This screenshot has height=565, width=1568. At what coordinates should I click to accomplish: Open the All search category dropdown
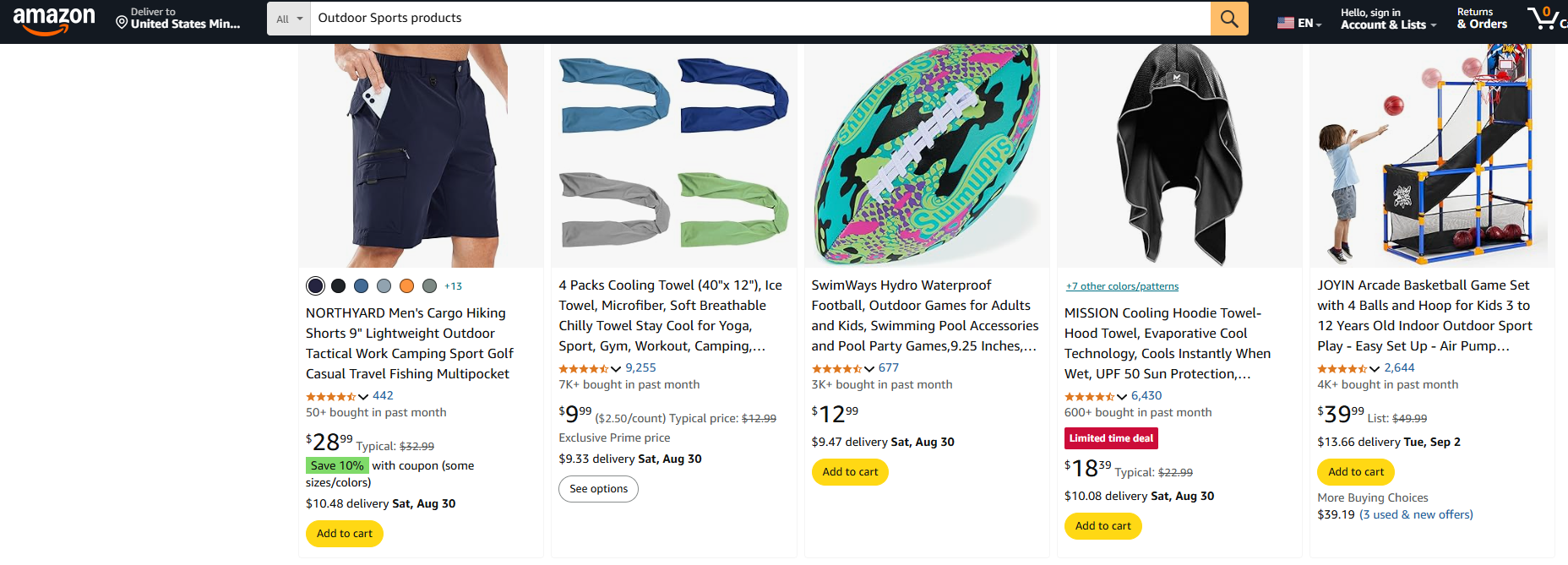(288, 18)
